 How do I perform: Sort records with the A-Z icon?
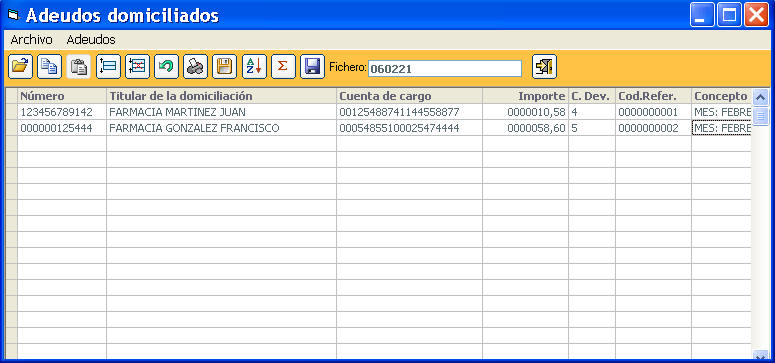pos(254,66)
